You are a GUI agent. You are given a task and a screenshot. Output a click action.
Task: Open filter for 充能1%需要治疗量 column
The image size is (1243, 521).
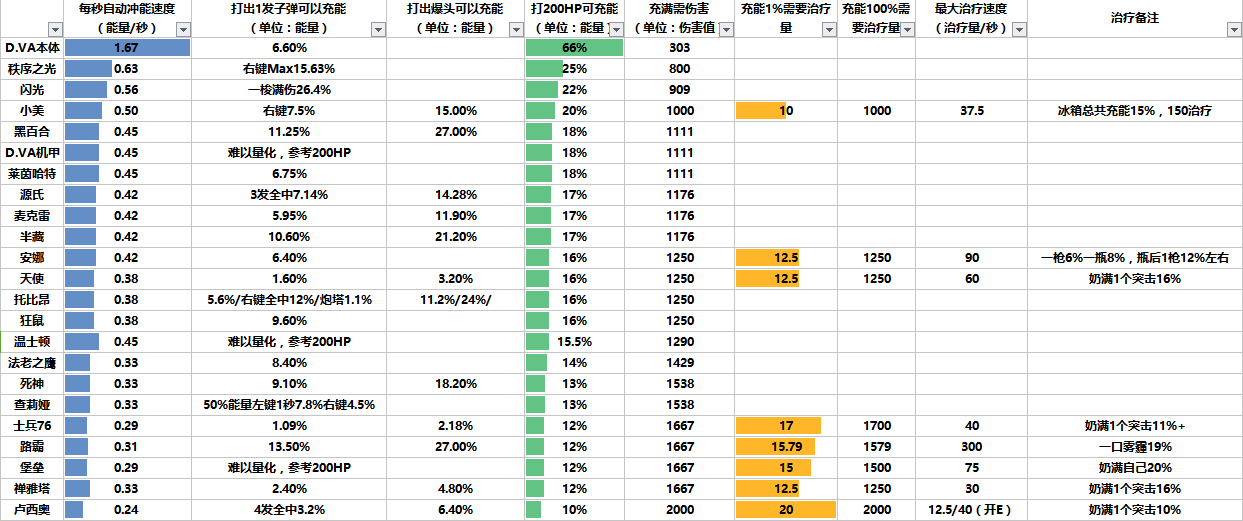(829, 30)
